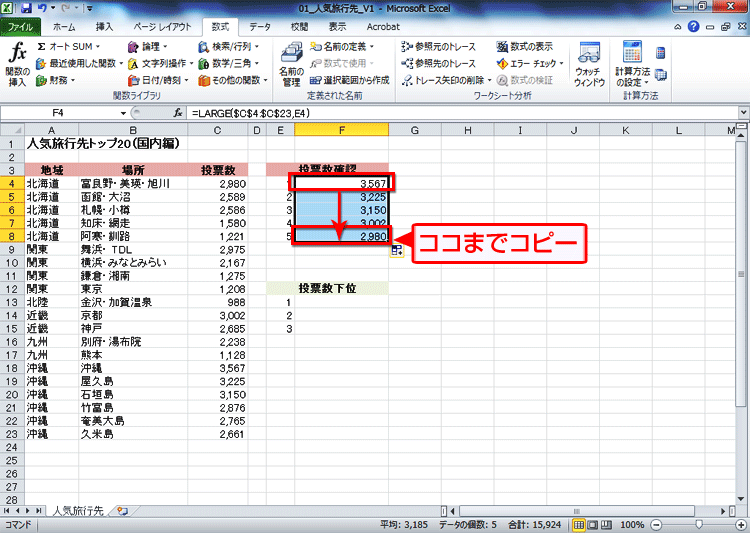Viewport: 750px width, 533px height.
Task: Open Calculation Options (計算方法の設定)
Action: pyautogui.click(x=632, y=65)
